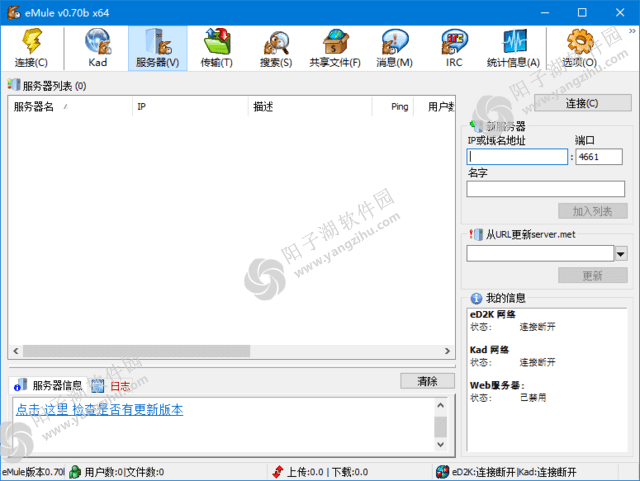Open the Messages (消息) toolbar icon

click(x=394, y=42)
